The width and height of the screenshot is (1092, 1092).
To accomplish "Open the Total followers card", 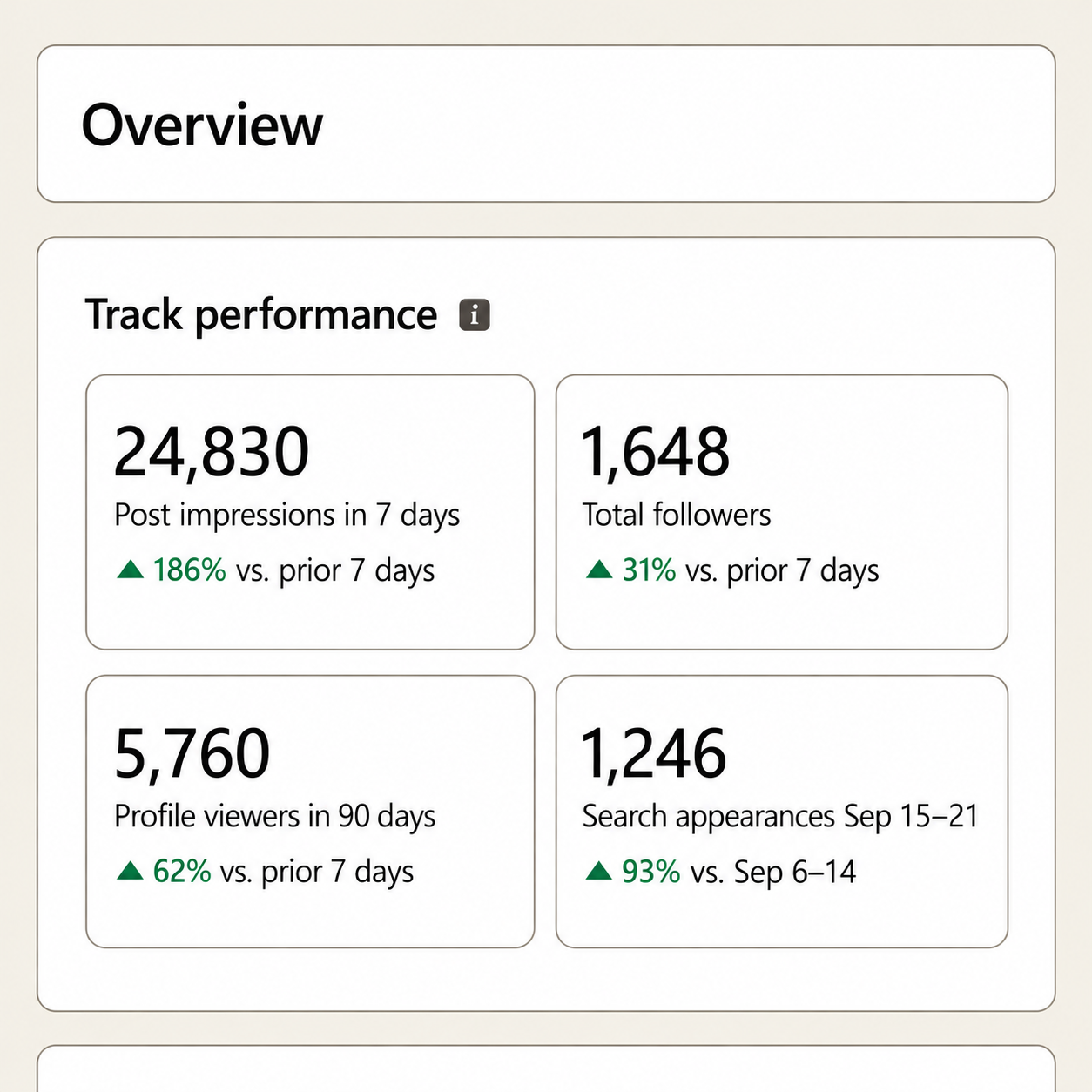I will 782,512.
